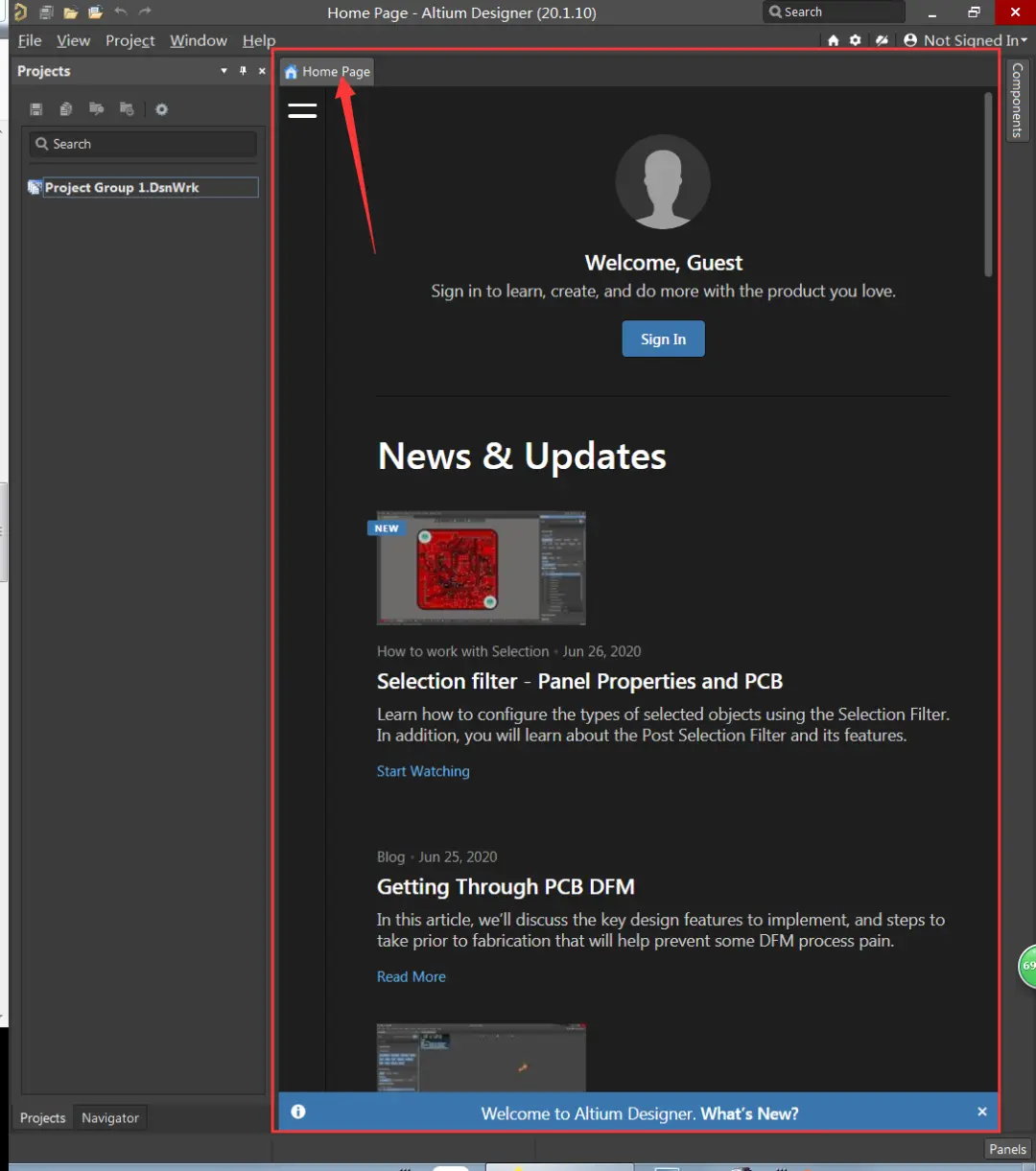Switch to the Navigator tab
1036x1171 pixels.
pos(110,1117)
